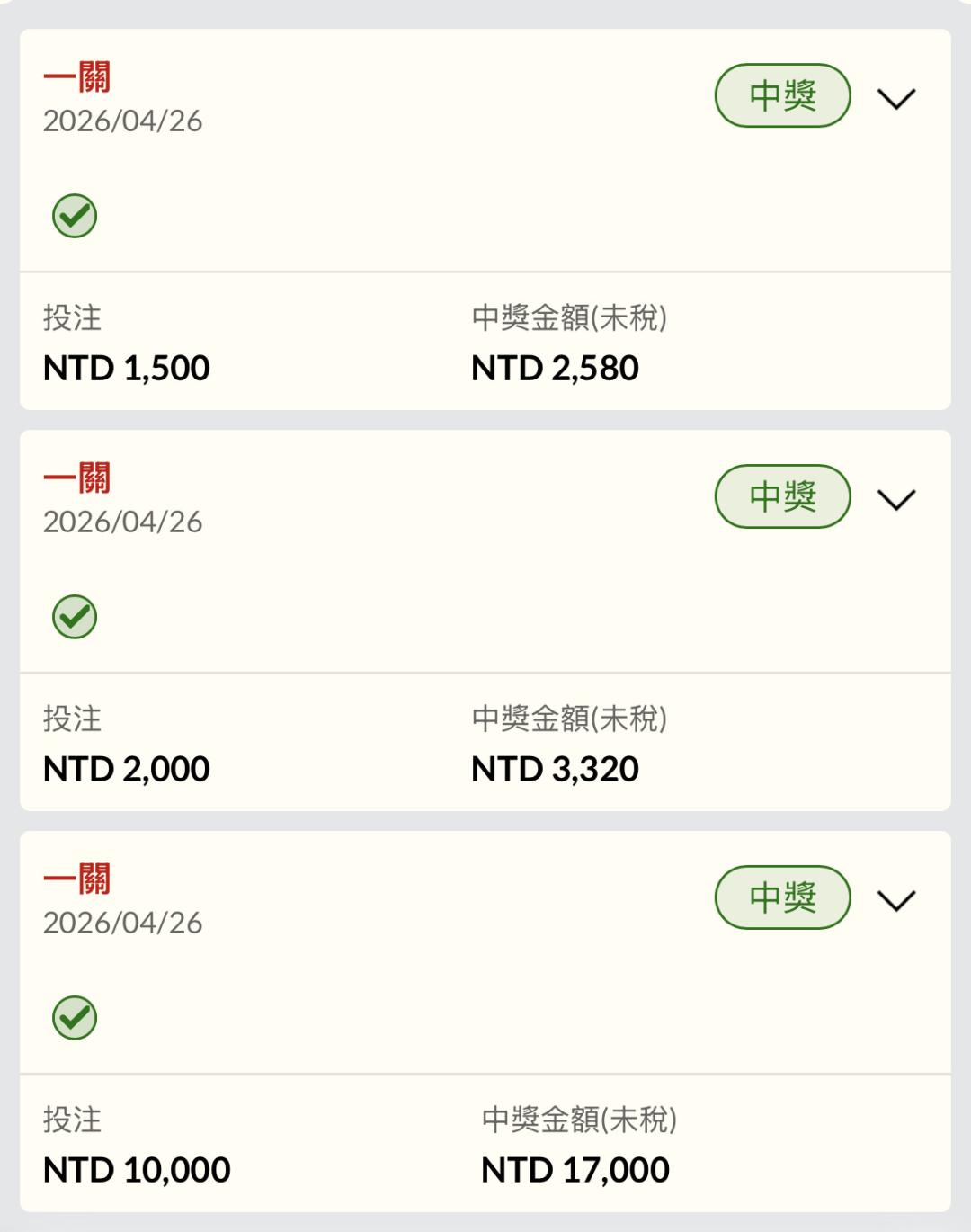The width and height of the screenshot is (971, 1232).
Task: Tap the NTD 10,000 bet amount
Action: pos(137,1171)
